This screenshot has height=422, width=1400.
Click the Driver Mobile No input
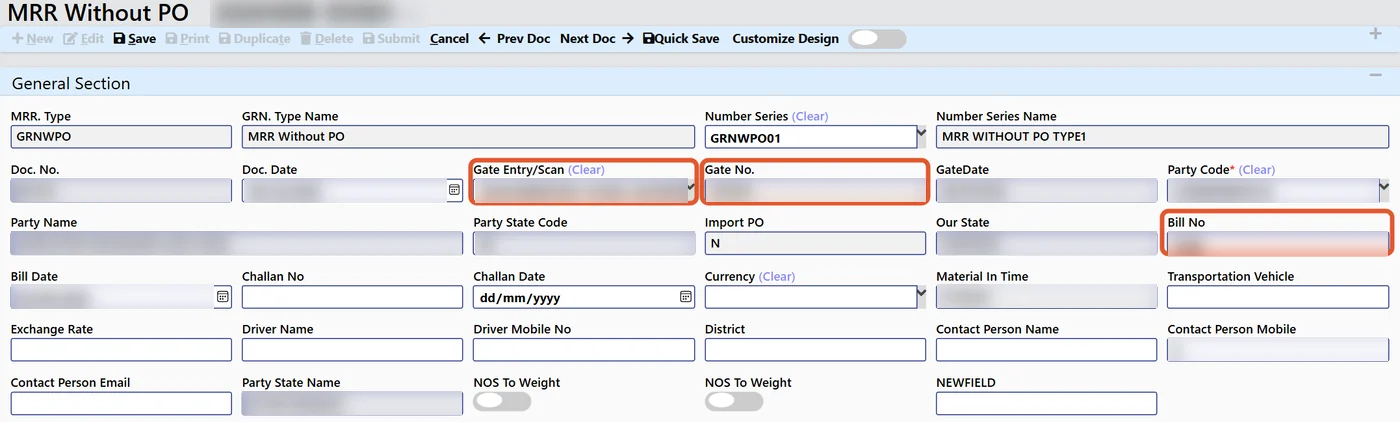(584, 350)
